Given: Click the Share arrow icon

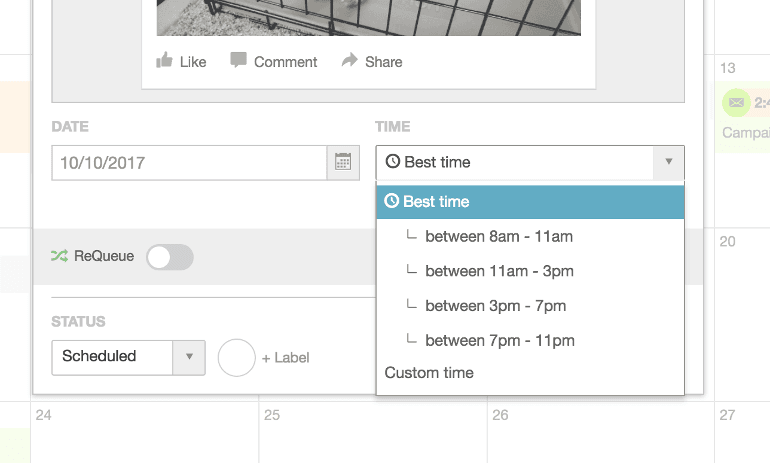Looking at the screenshot, I should coord(349,61).
